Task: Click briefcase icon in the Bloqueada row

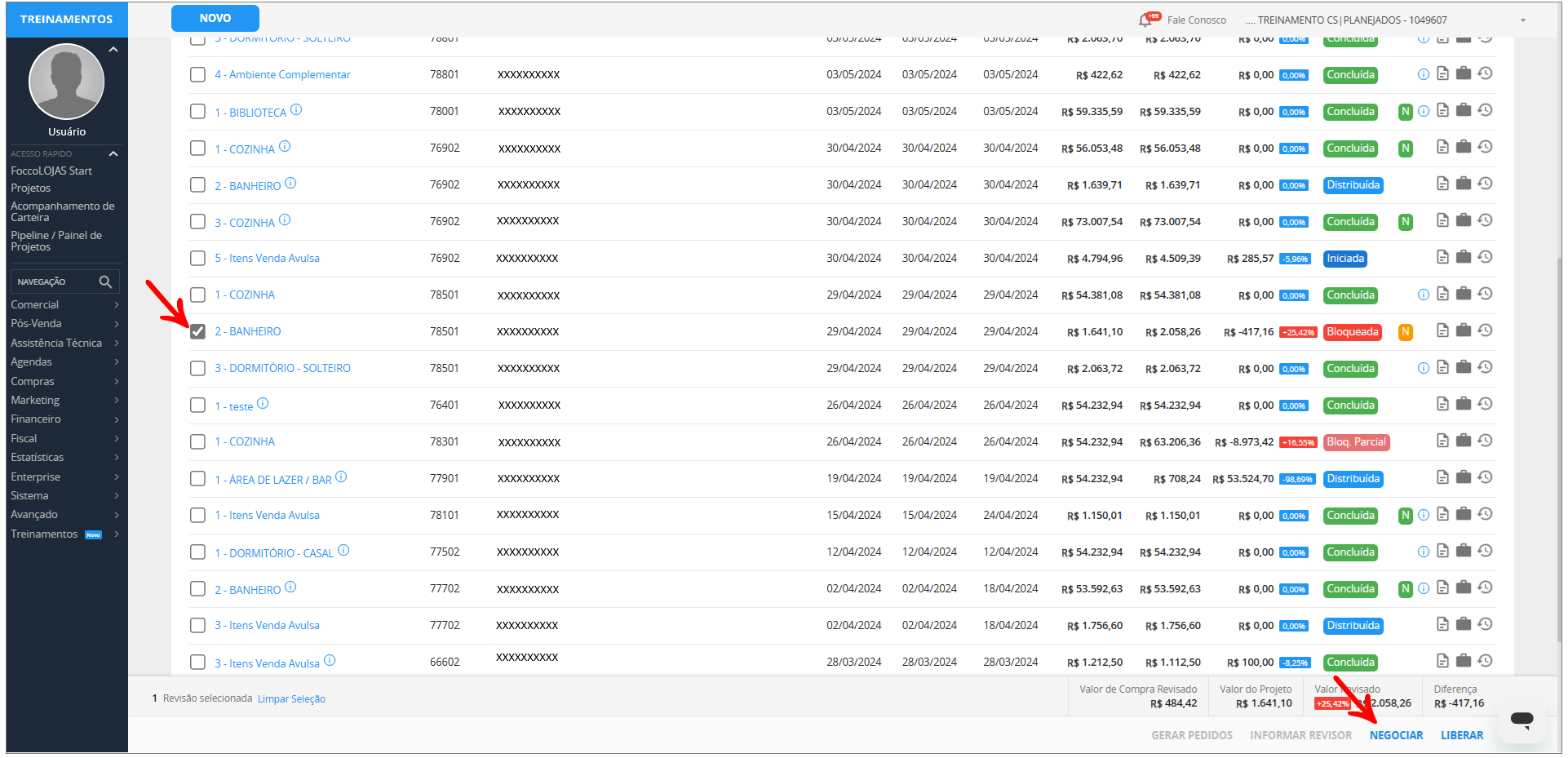Action: [1464, 330]
